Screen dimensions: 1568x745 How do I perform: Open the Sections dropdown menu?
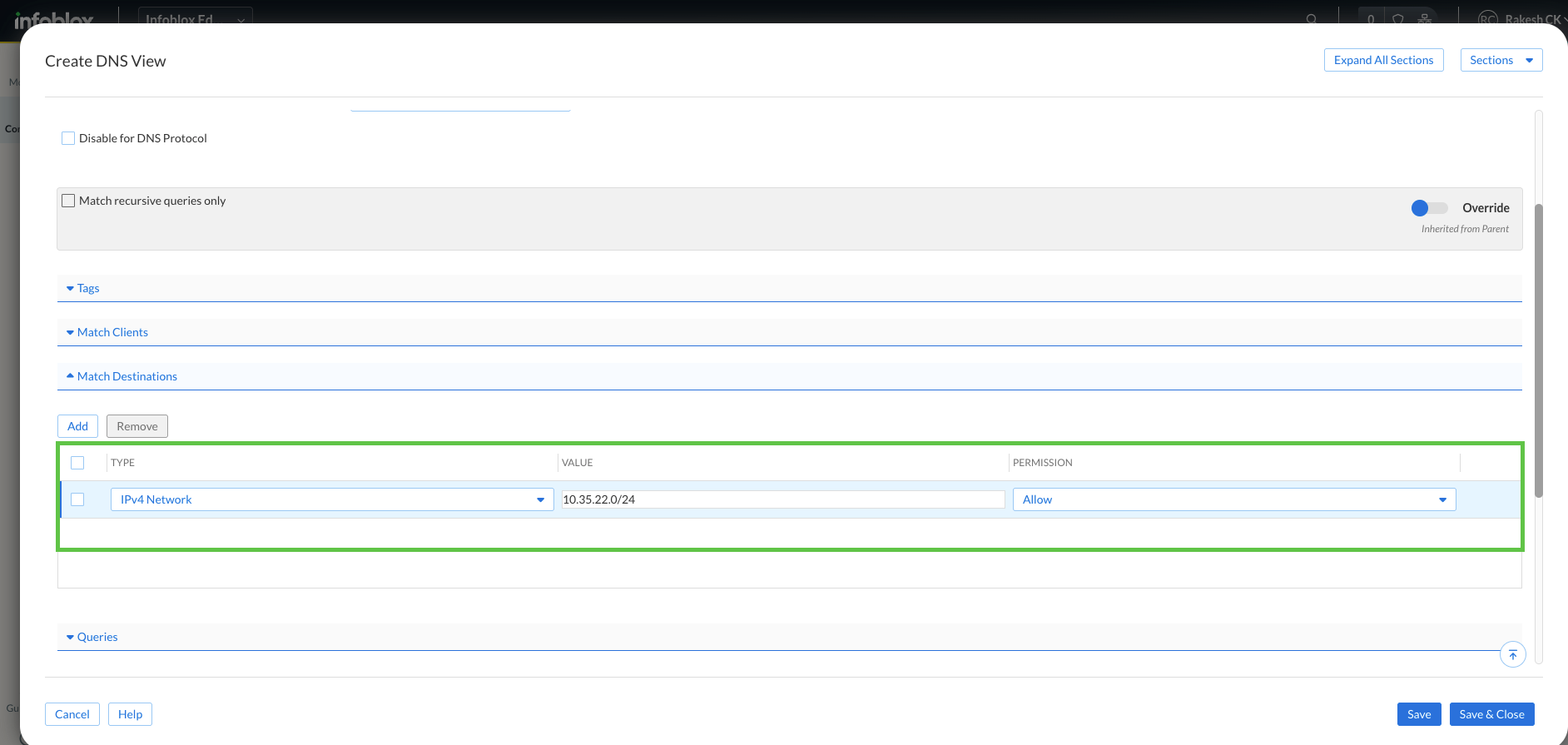1501,60
